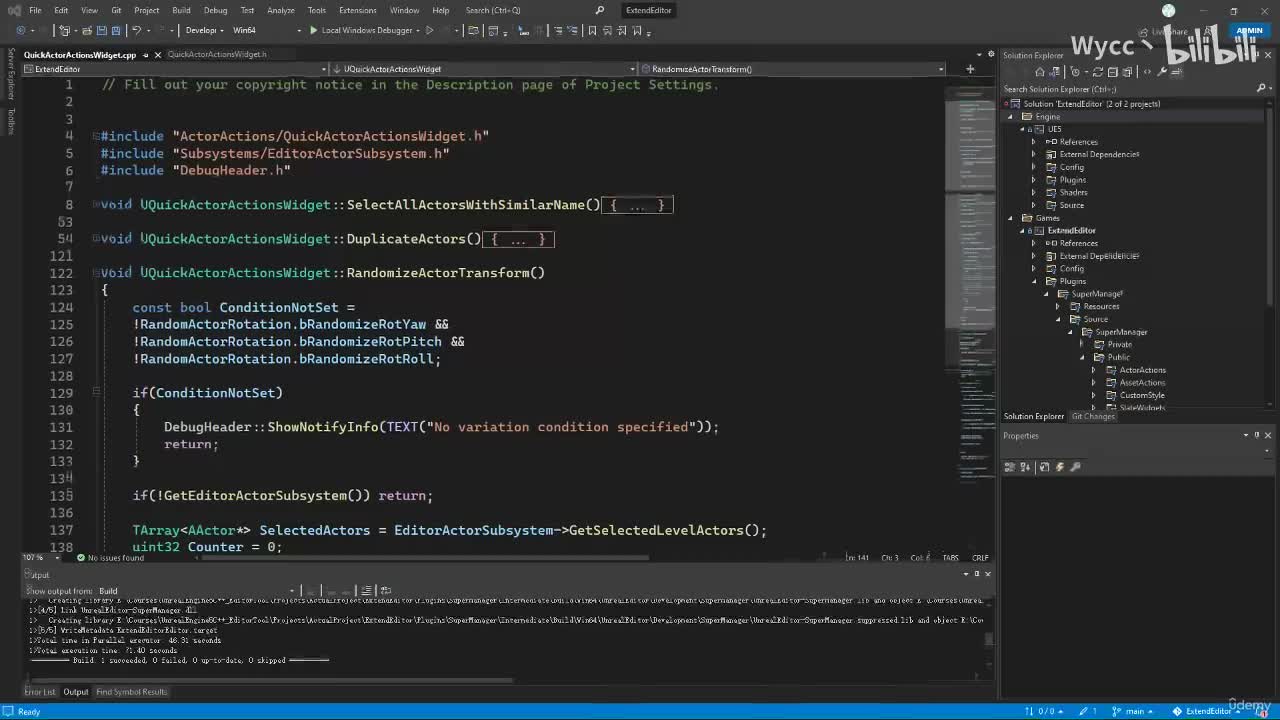Click the Solution Explorer Refresh icon
Viewport: 1280px width, 720px height.
click(x=1098, y=72)
